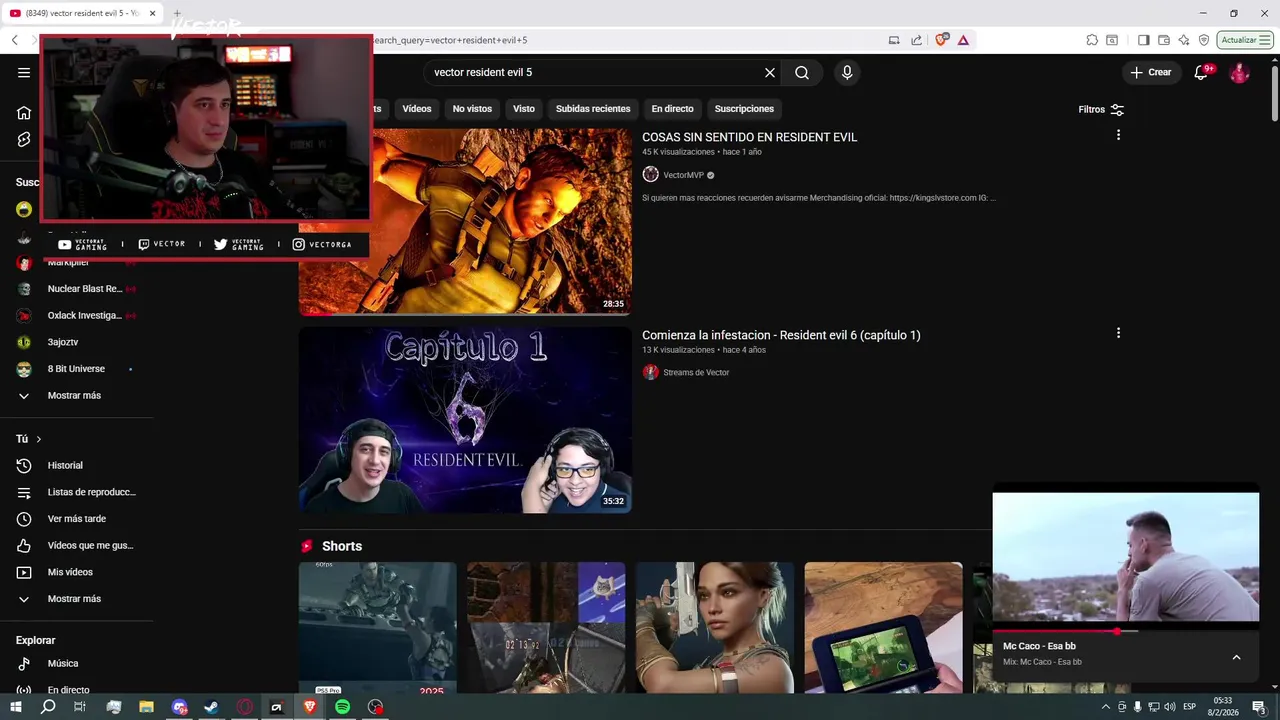Open Spotify from the taskbar
Screen dimensions: 1280x720
(342, 707)
